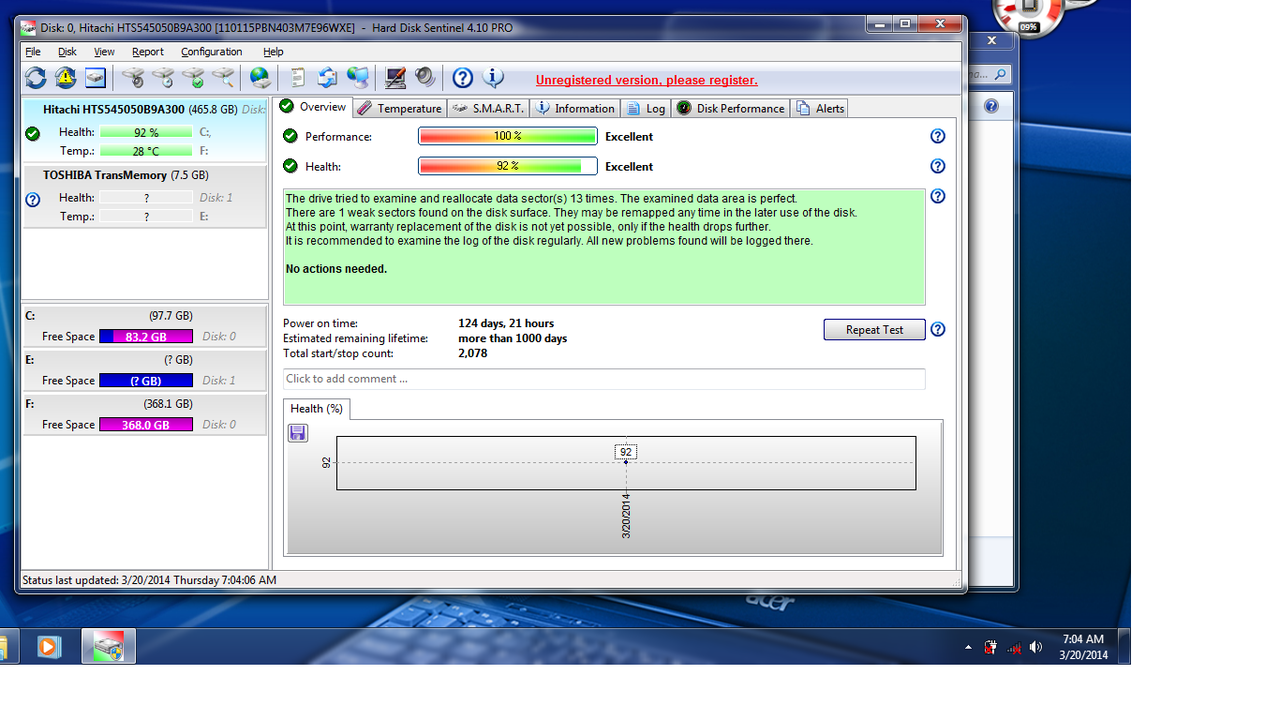This screenshot has width=1280, height=720.
Task: Click the Total start/stop count value 2,078
Action: [x=473, y=353]
